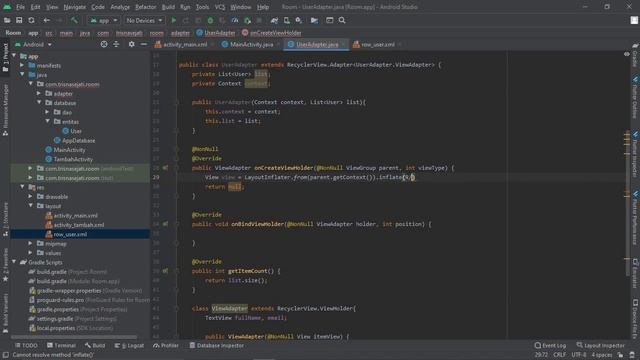This screenshot has height=360, width=640.
Task: Open the AVD Manager device icon
Action: pos(287,20)
